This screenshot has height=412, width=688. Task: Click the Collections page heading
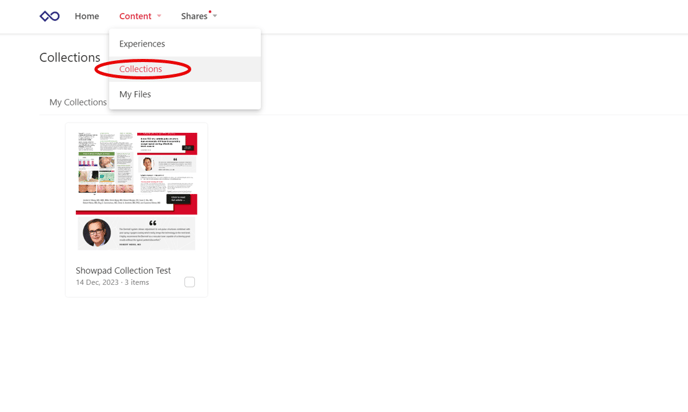click(70, 57)
